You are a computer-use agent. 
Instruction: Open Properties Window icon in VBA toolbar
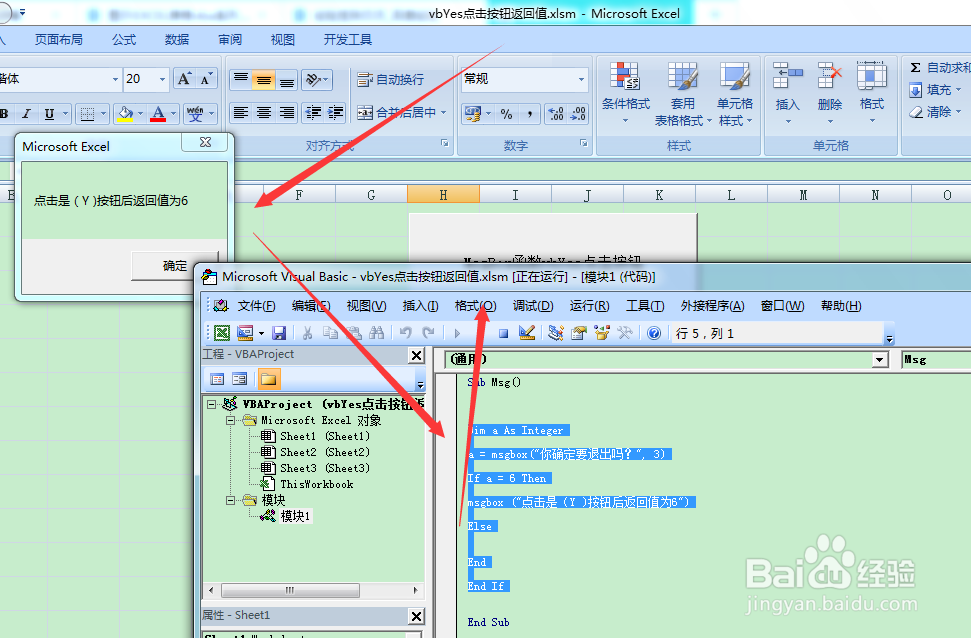pyautogui.click(x=579, y=333)
